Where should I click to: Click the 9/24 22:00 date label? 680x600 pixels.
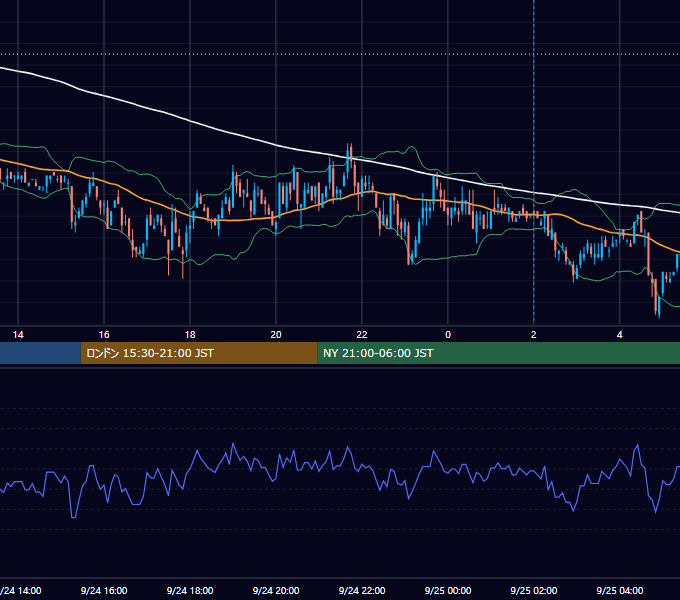[362, 590]
